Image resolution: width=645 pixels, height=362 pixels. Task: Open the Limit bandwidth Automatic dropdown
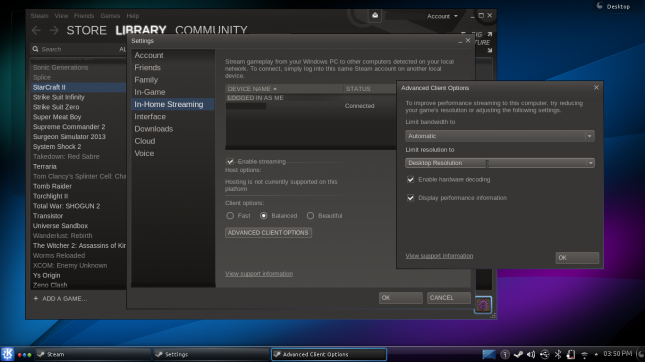(x=500, y=136)
